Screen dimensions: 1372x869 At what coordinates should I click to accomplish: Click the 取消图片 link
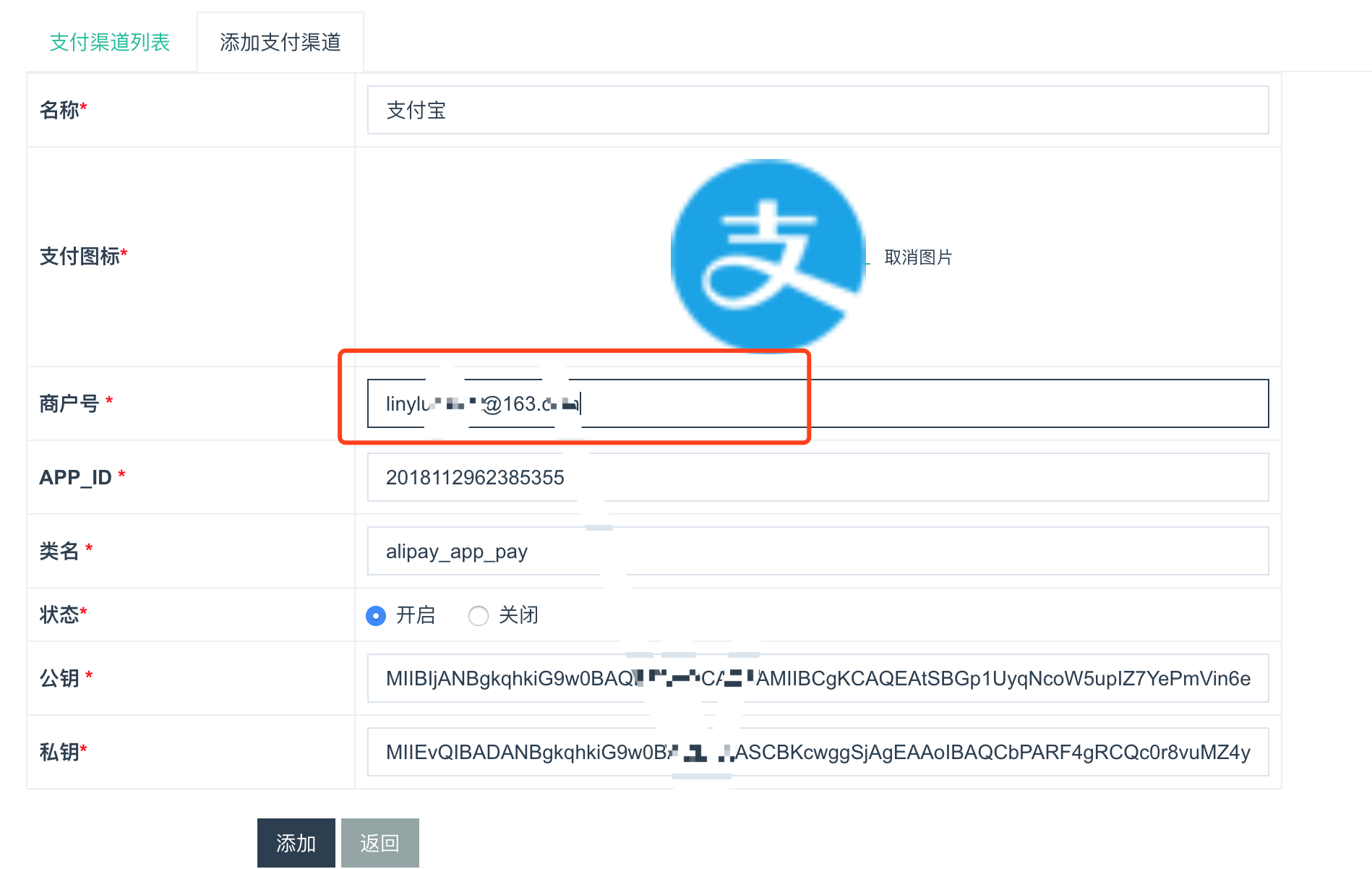[x=918, y=257]
